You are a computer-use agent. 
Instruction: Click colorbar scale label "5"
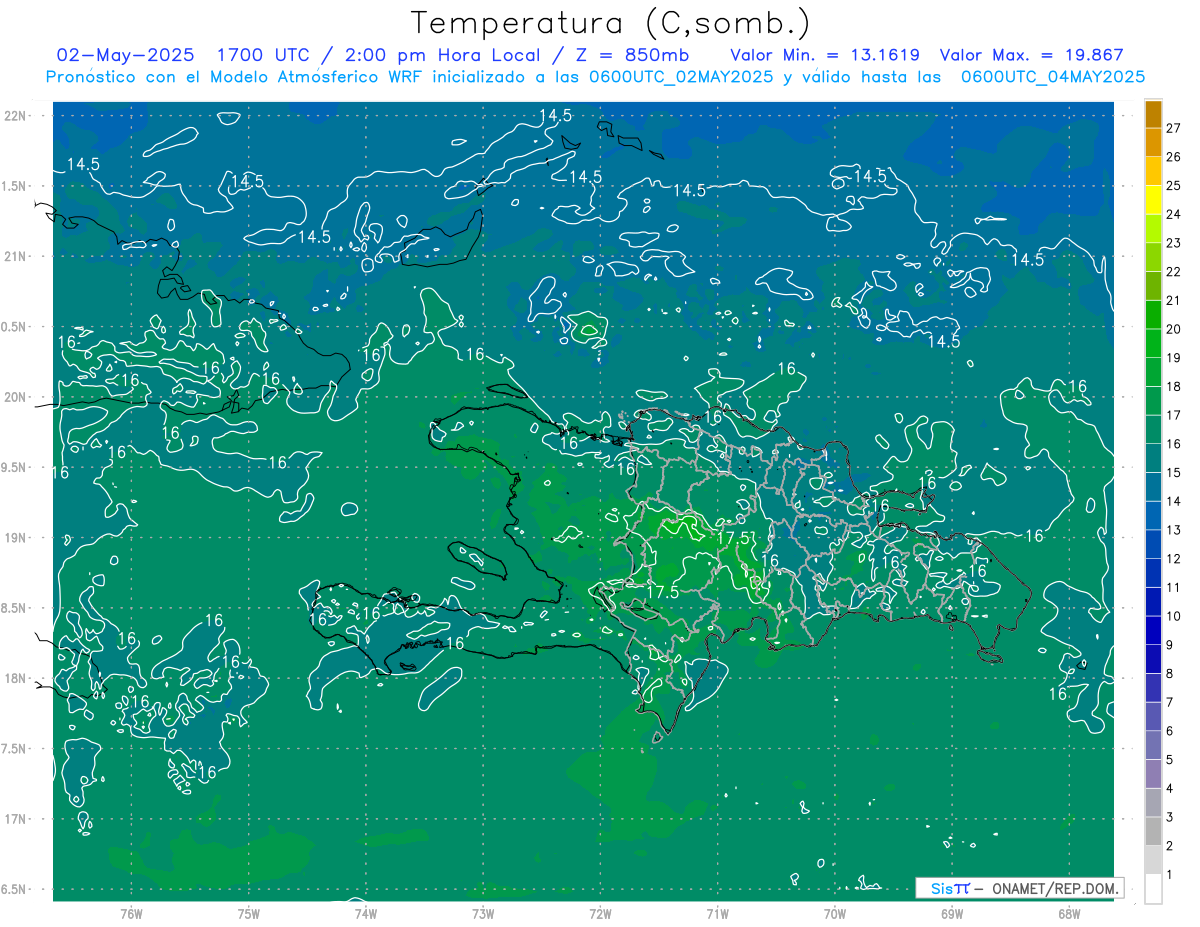click(1171, 760)
